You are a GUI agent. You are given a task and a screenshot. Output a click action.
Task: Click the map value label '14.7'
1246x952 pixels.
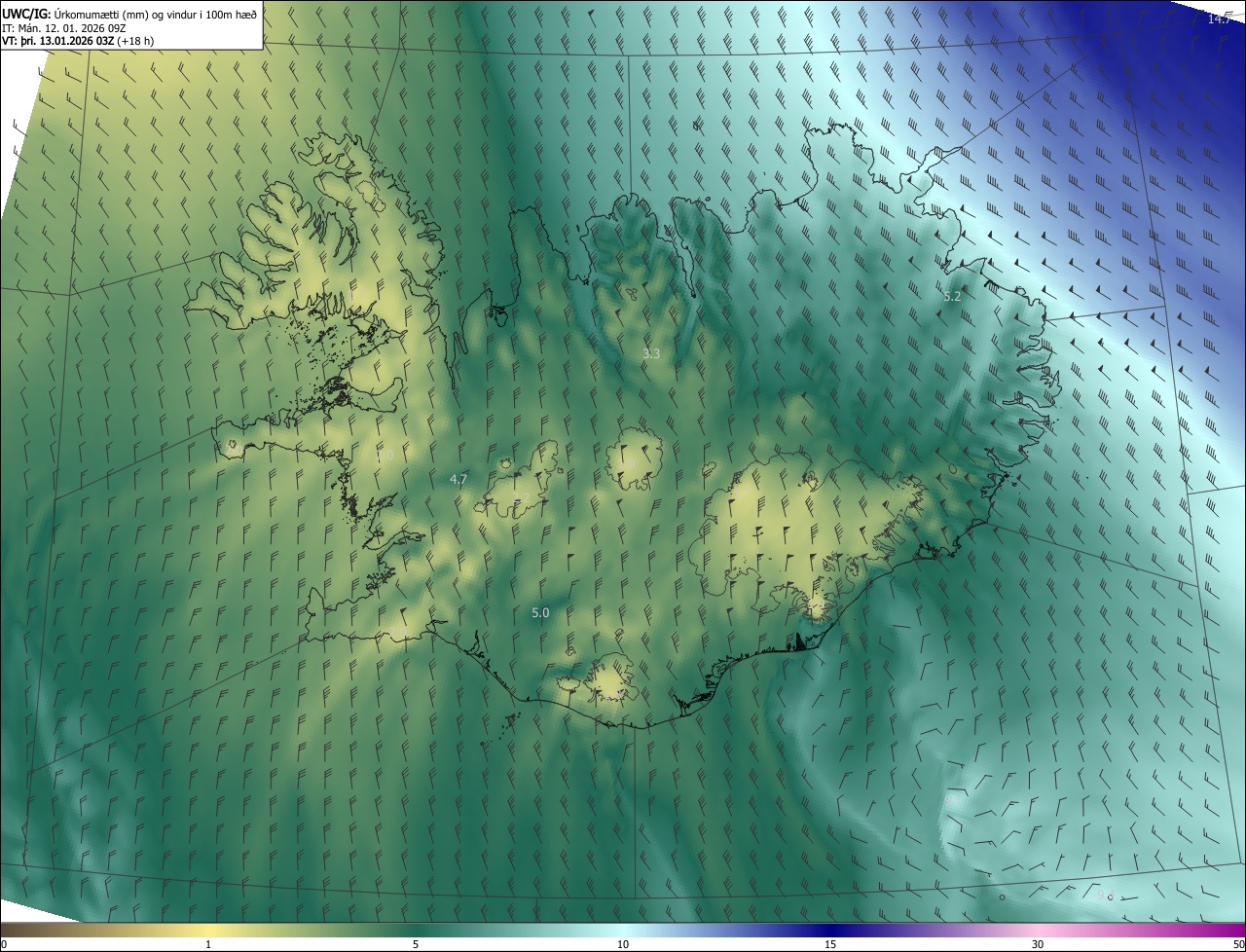tap(1220, 19)
